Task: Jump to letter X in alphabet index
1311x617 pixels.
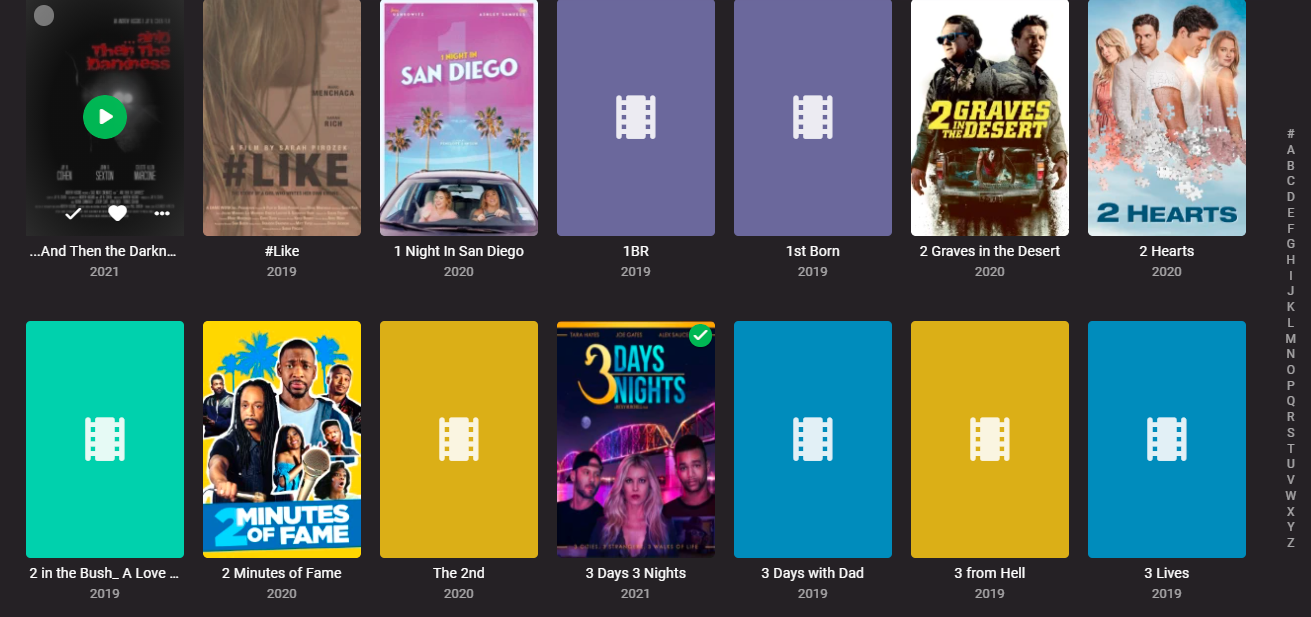Action: (1291, 511)
